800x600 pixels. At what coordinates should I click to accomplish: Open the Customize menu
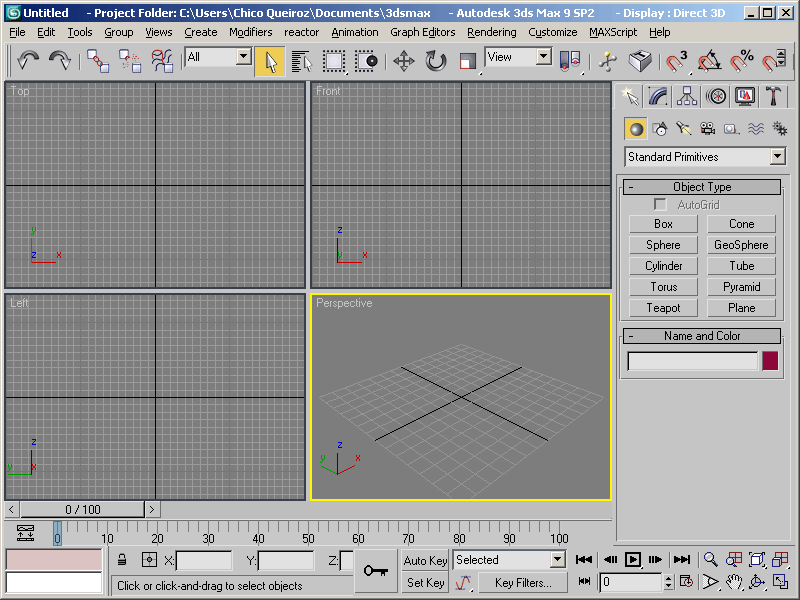coord(553,32)
